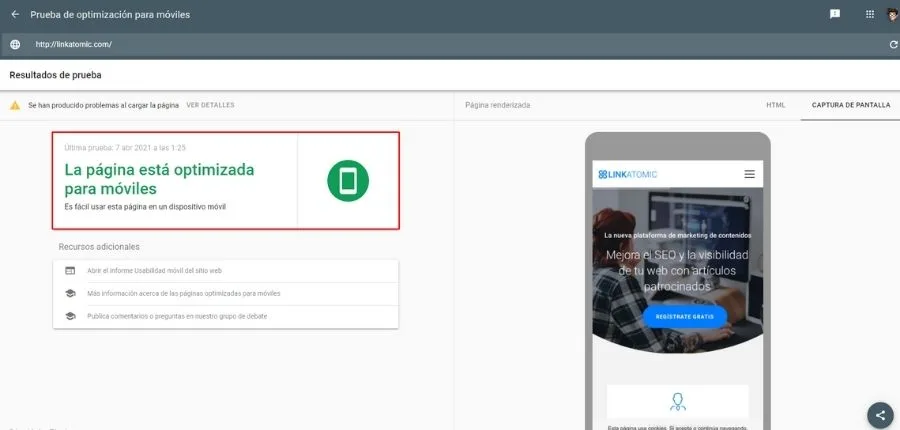Click the Última prueba date text

click(x=125, y=148)
